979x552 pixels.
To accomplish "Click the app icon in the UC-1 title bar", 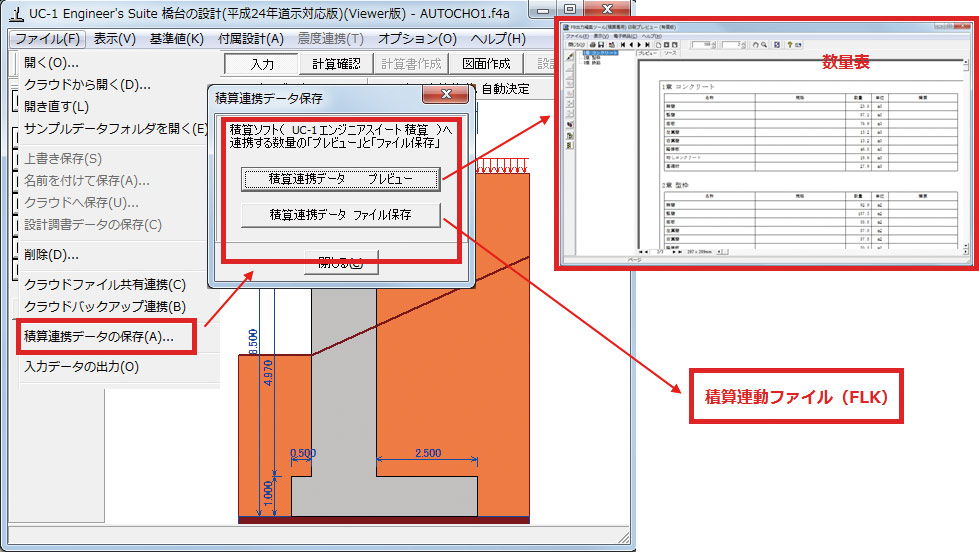I will 17,13.
